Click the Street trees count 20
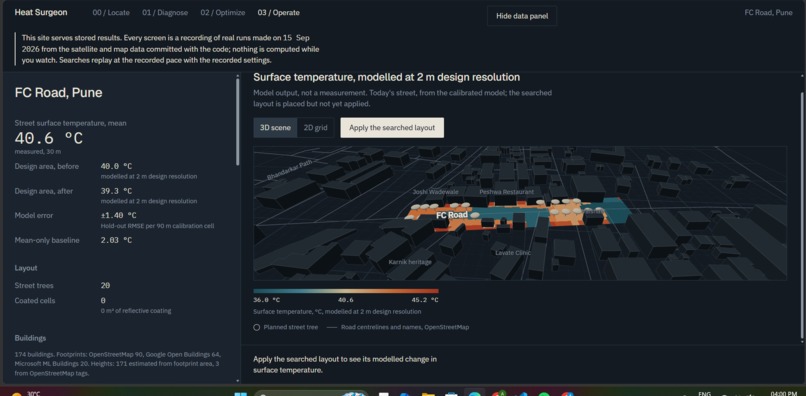Image resolution: width=806 pixels, height=396 pixels. [x=105, y=285]
